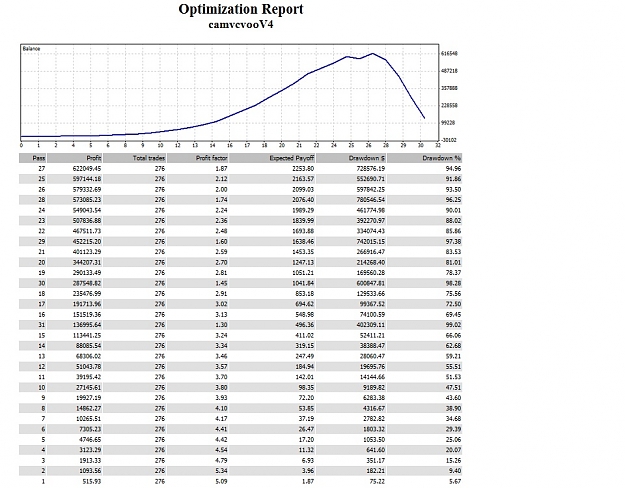Select profit value 597144.18
The image size is (625, 488).
(x=86, y=179)
